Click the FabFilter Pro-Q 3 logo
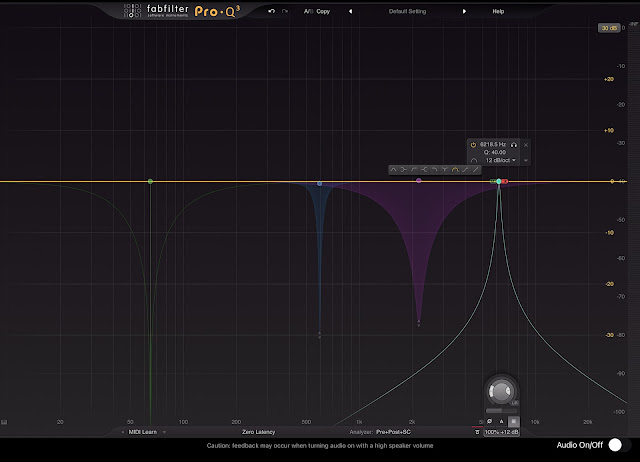This screenshot has width=640, height=462. 182,11
